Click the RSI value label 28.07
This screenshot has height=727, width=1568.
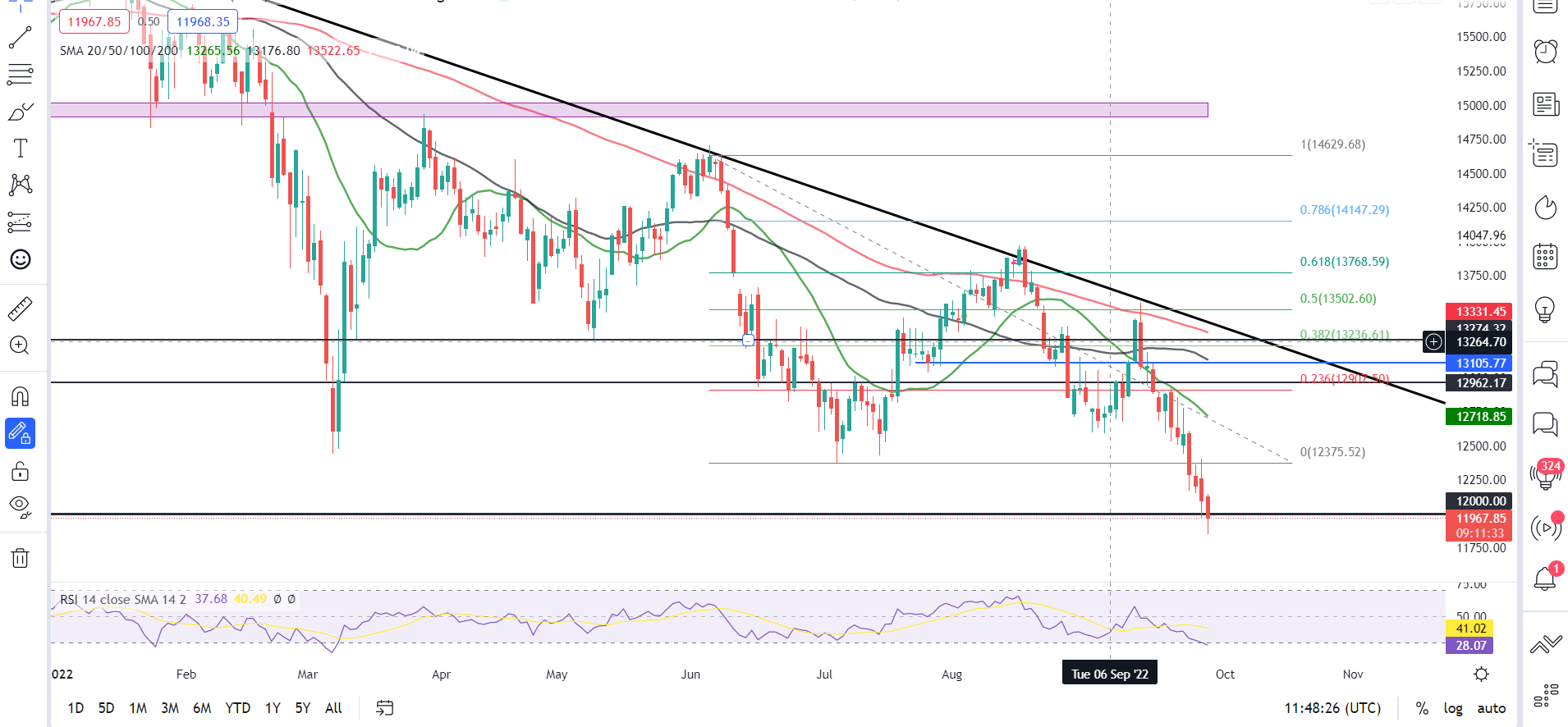point(1471,645)
